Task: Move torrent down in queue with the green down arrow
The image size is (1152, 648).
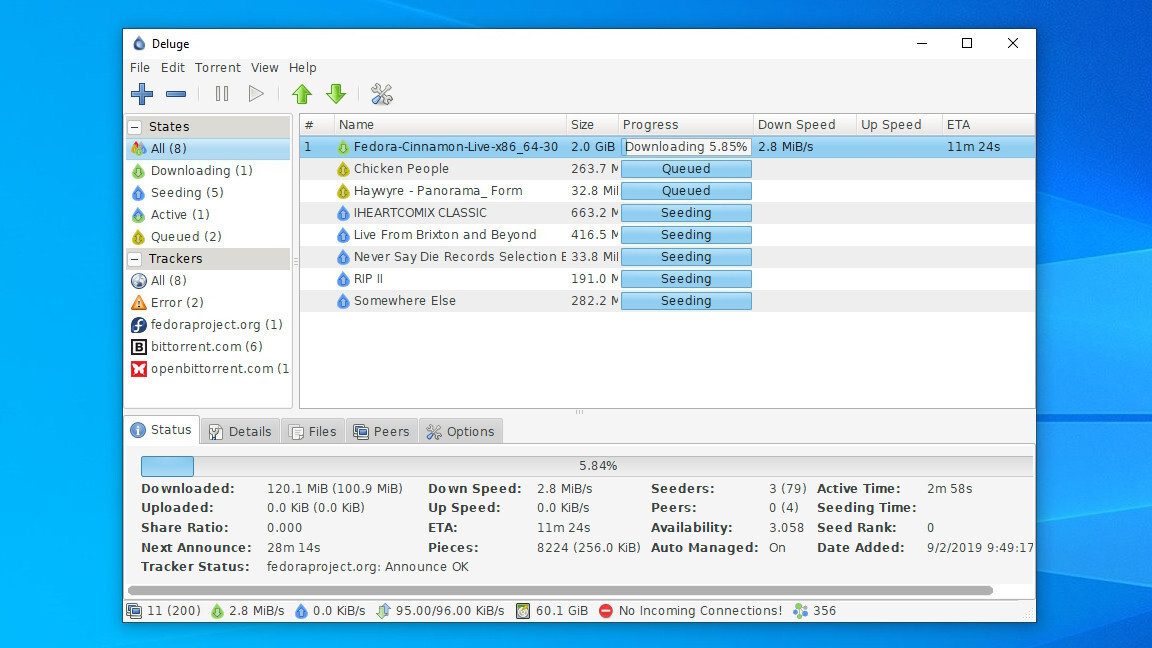Action: point(336,94)
